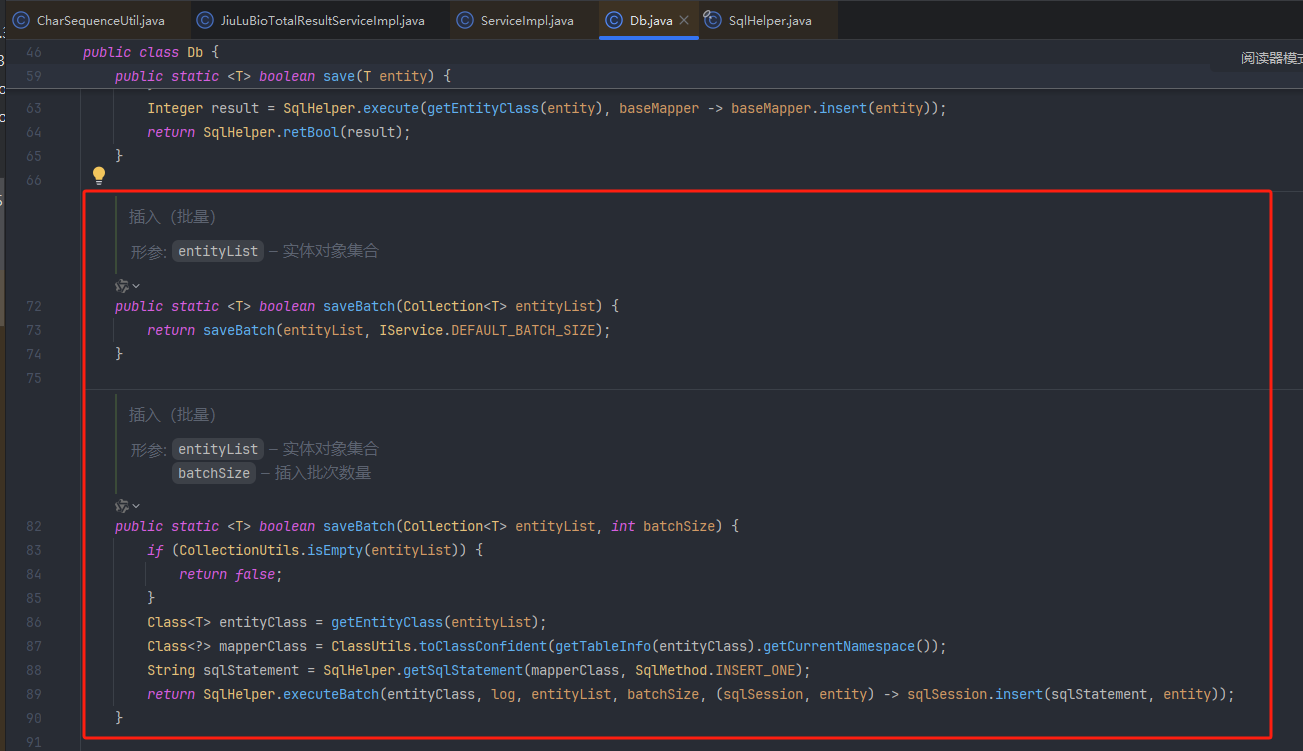
Task: Close the Db.java editor tab
Action: (684, 20)
